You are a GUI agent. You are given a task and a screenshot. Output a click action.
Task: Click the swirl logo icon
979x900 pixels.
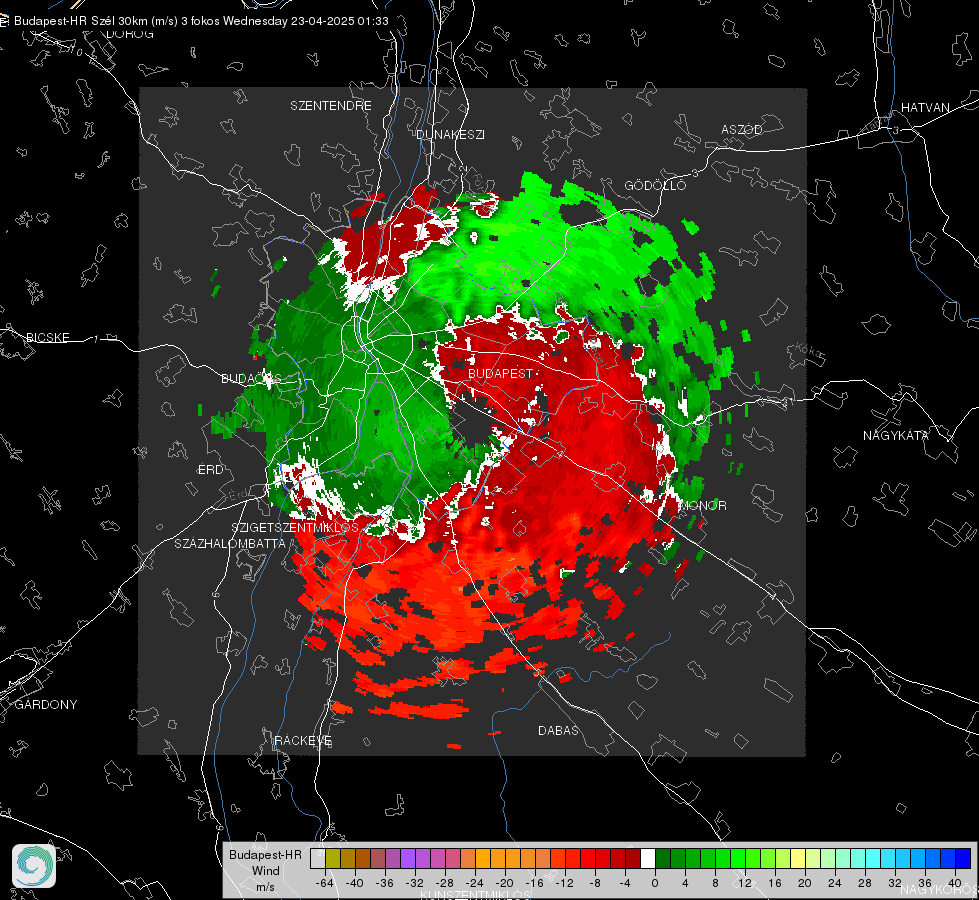tap(34, 866)
